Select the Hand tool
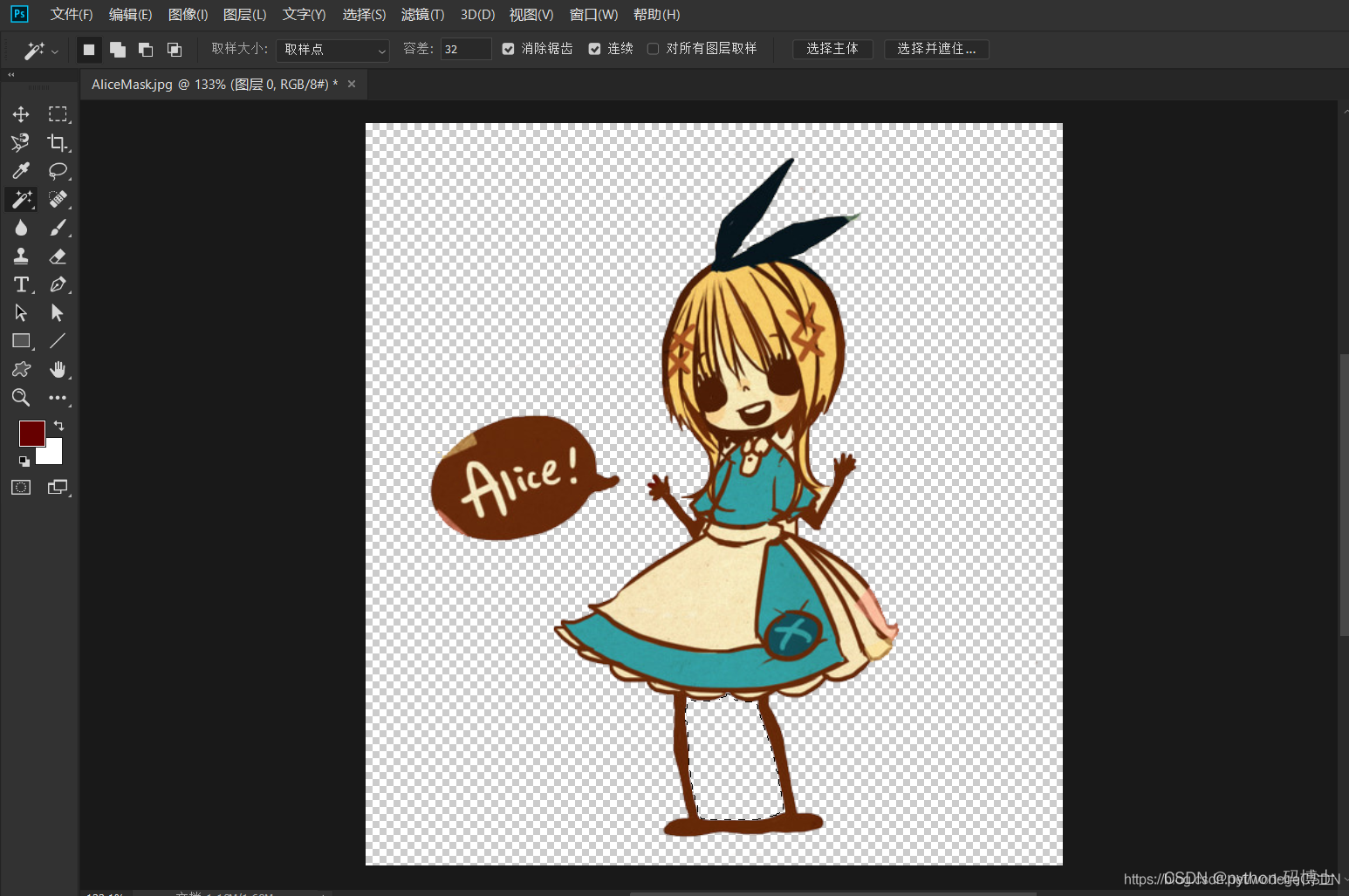 pos(58,369)
